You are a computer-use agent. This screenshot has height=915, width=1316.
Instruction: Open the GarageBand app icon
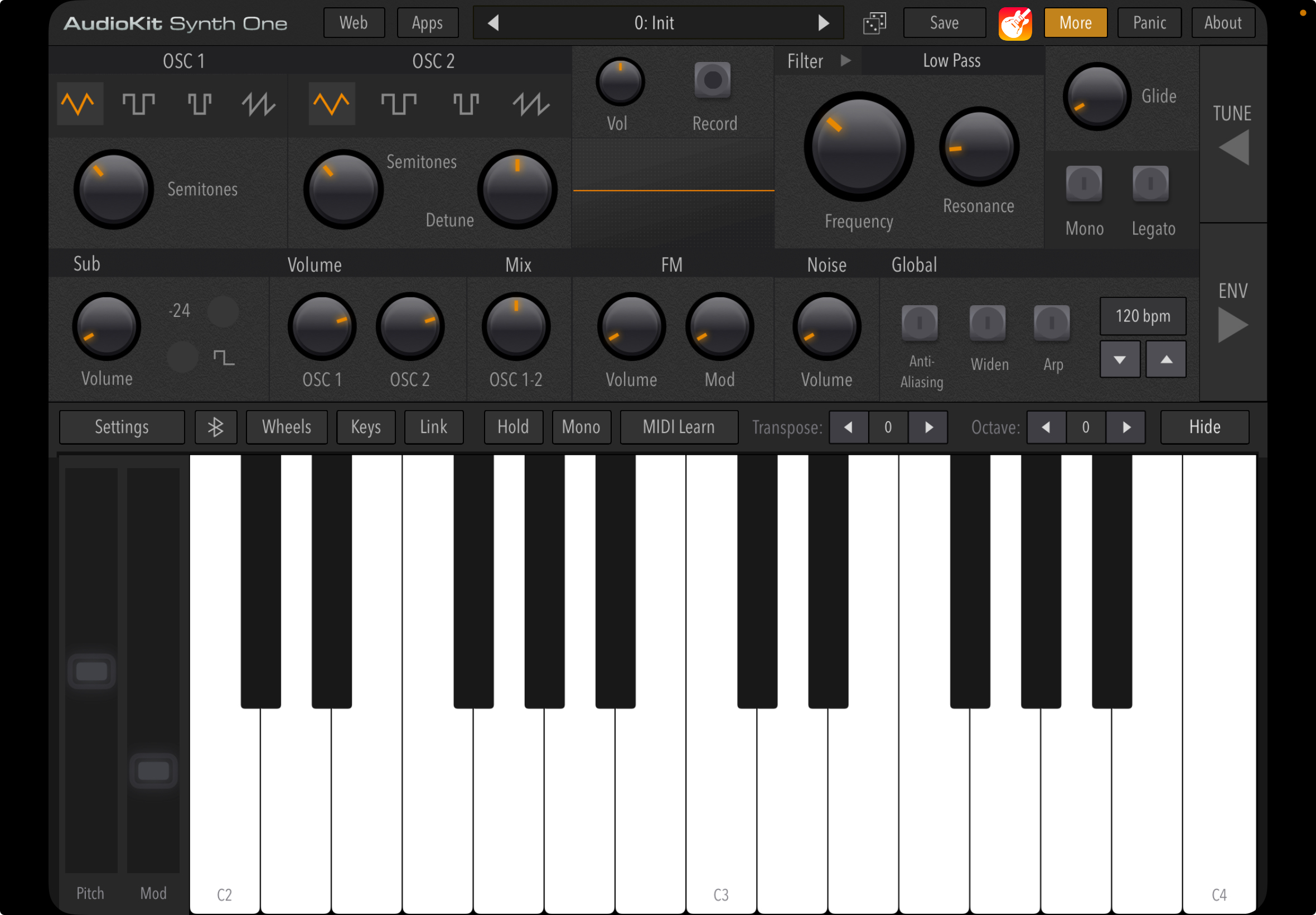click(1015, 23)
